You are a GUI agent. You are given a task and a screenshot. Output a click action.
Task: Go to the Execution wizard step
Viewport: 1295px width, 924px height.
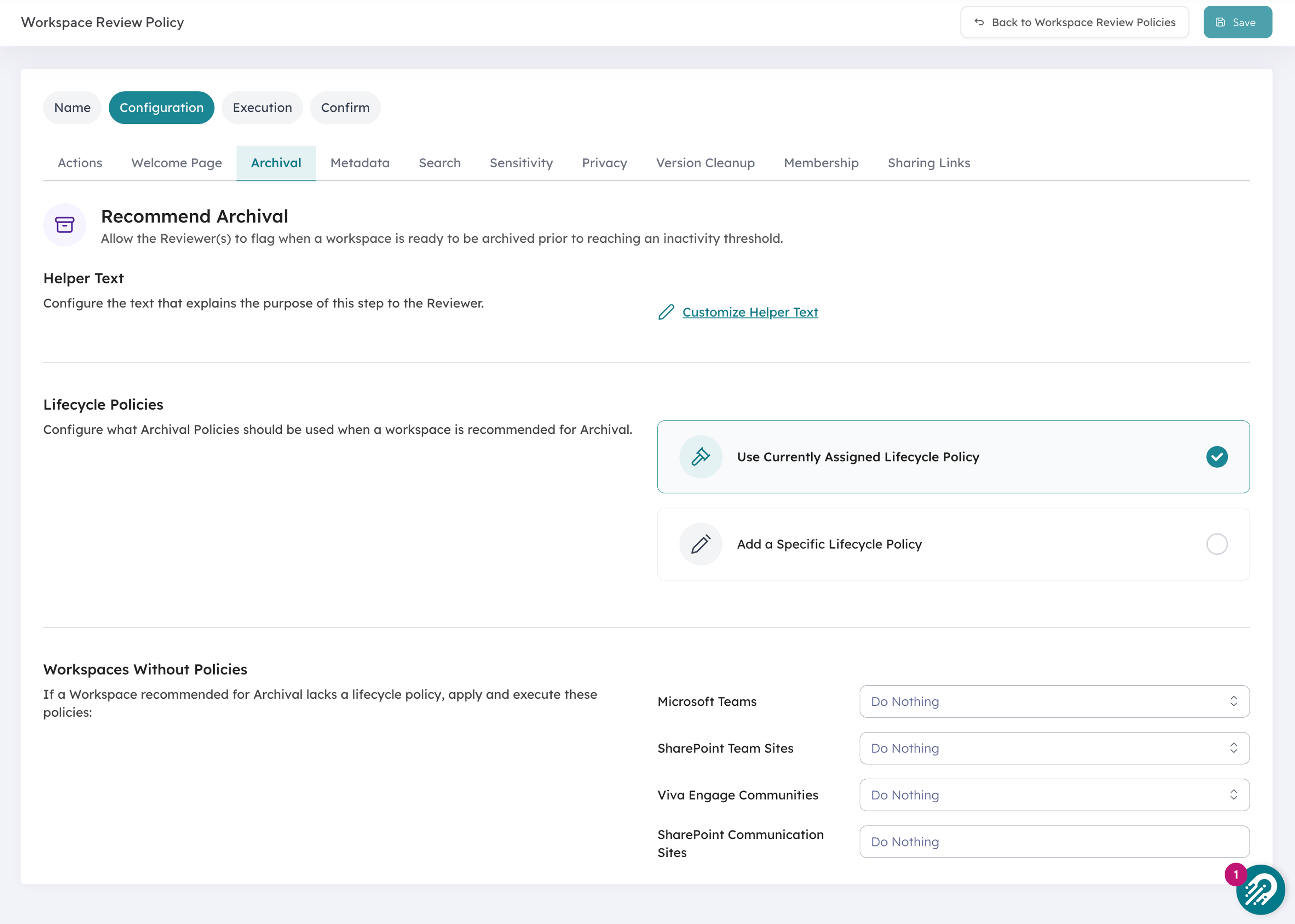(262, 108)
